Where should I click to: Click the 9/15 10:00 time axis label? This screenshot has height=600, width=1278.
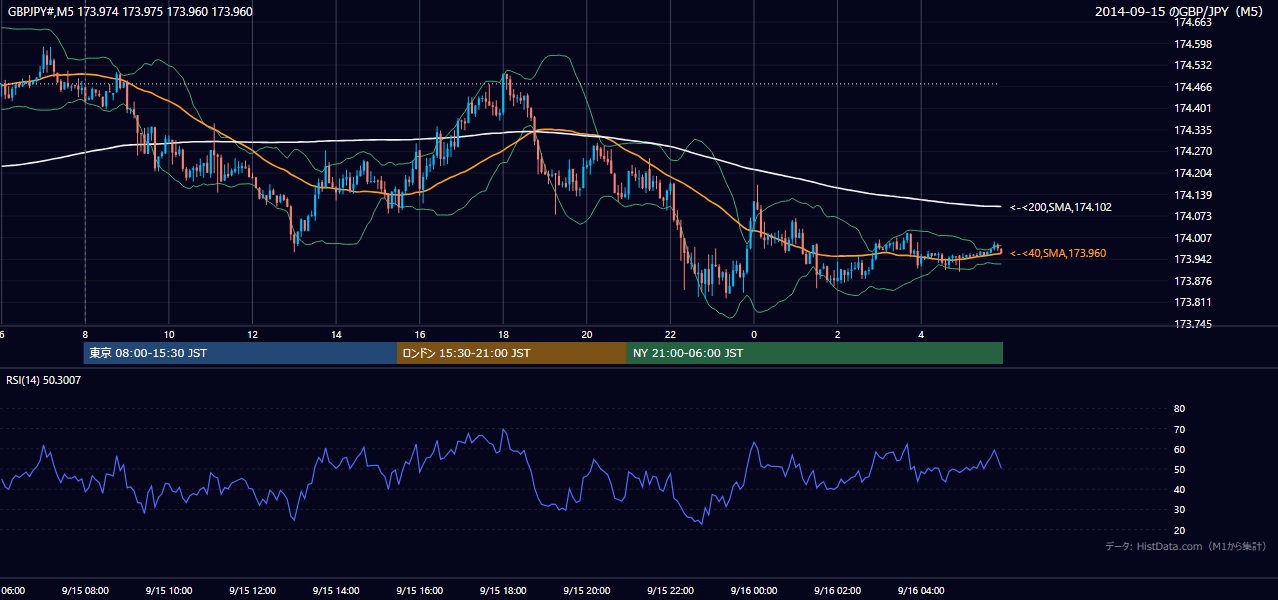point(168,590)
